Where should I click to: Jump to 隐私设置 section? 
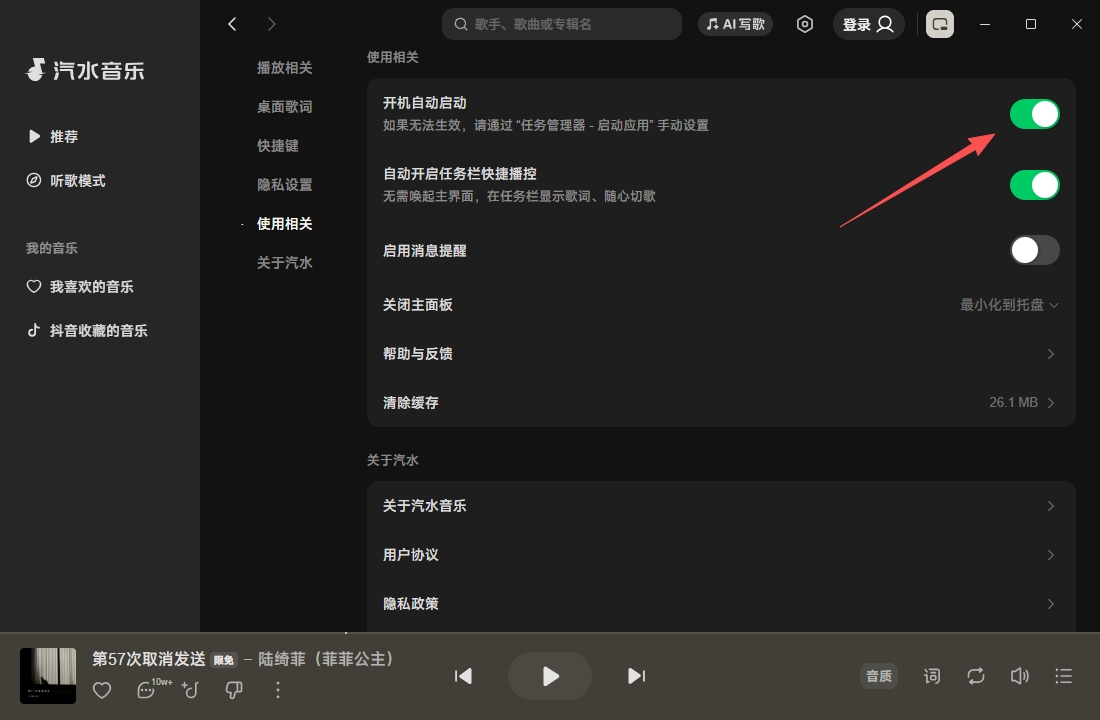(x=284, y=185)
